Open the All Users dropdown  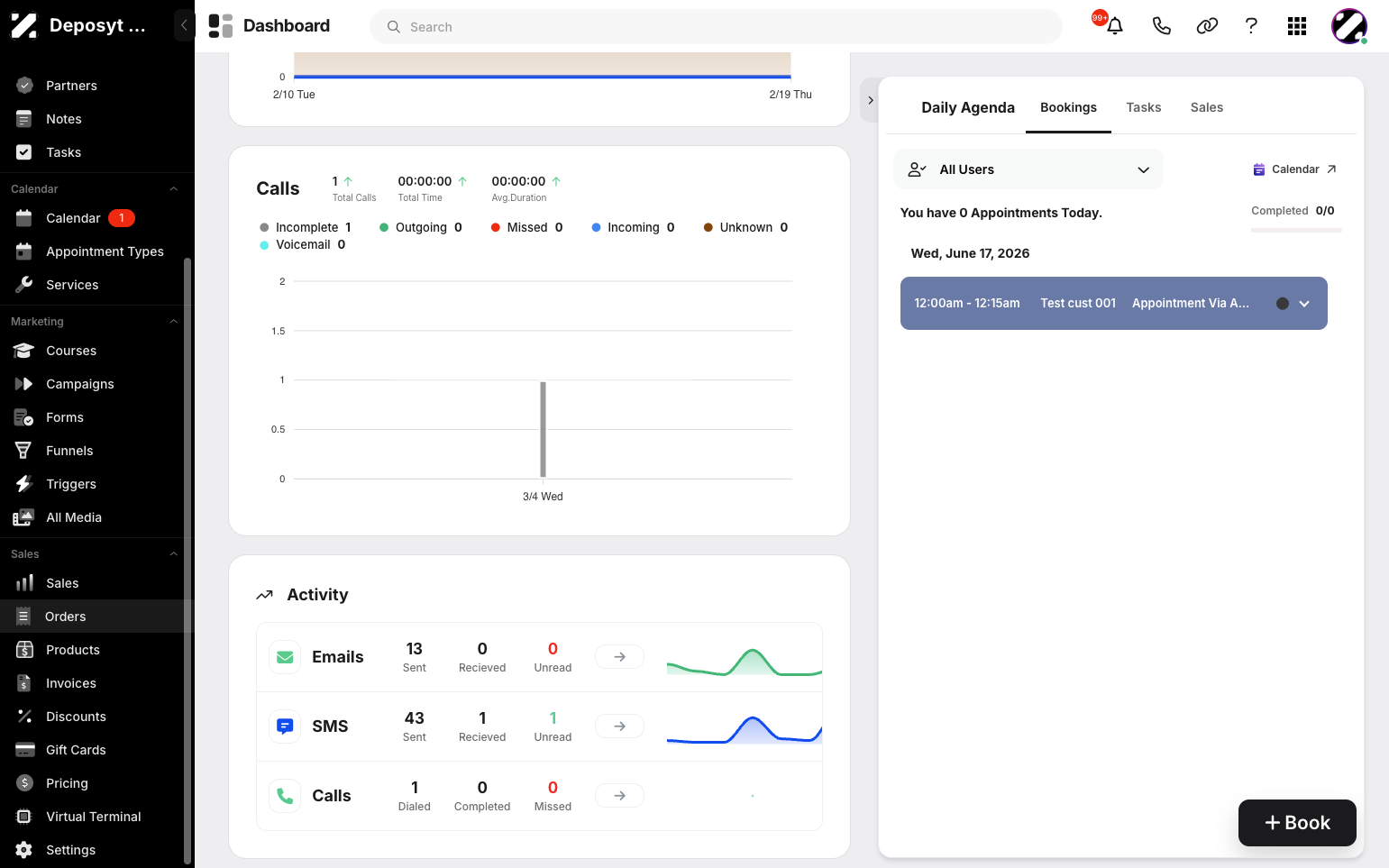pyautogui.click(x=1028, y=169)
